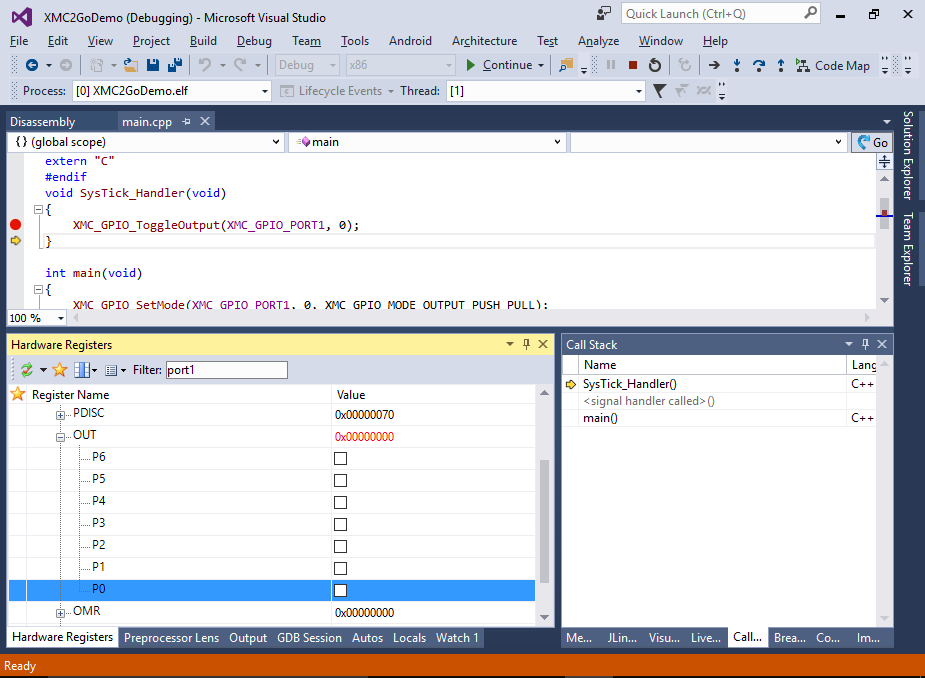Screen dimensions: 925x678
Task: Switch to the Locals tab
Action: 409,638
